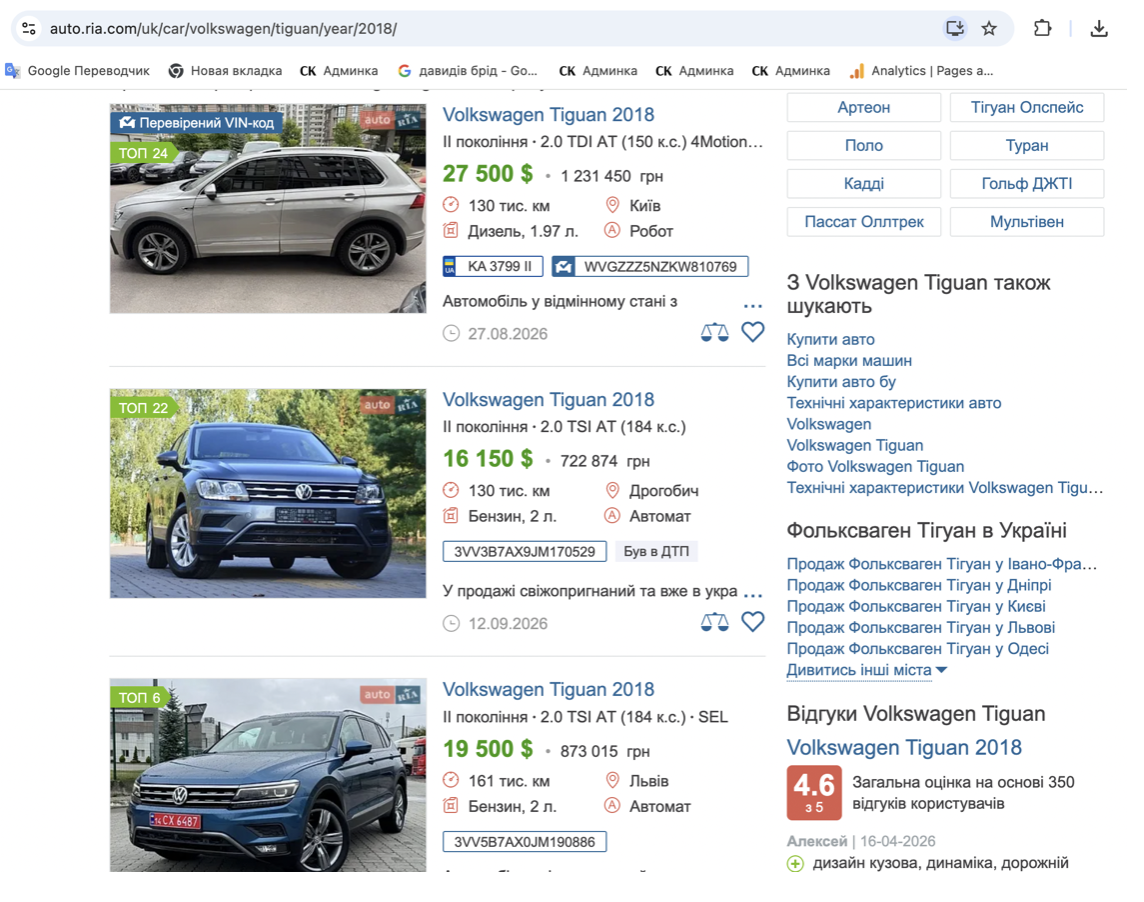Select the Тігуан Олспейс model button
This screenshot has height=902, width=1144.
point(1027,107)
